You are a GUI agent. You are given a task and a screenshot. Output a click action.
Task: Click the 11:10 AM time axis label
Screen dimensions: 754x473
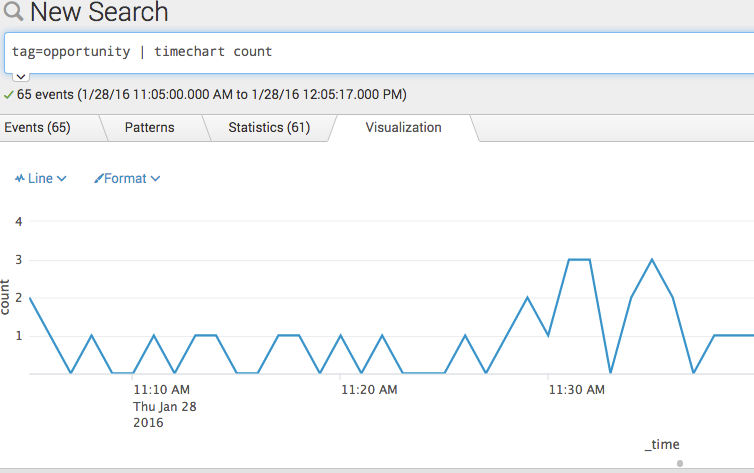point(161,390)
